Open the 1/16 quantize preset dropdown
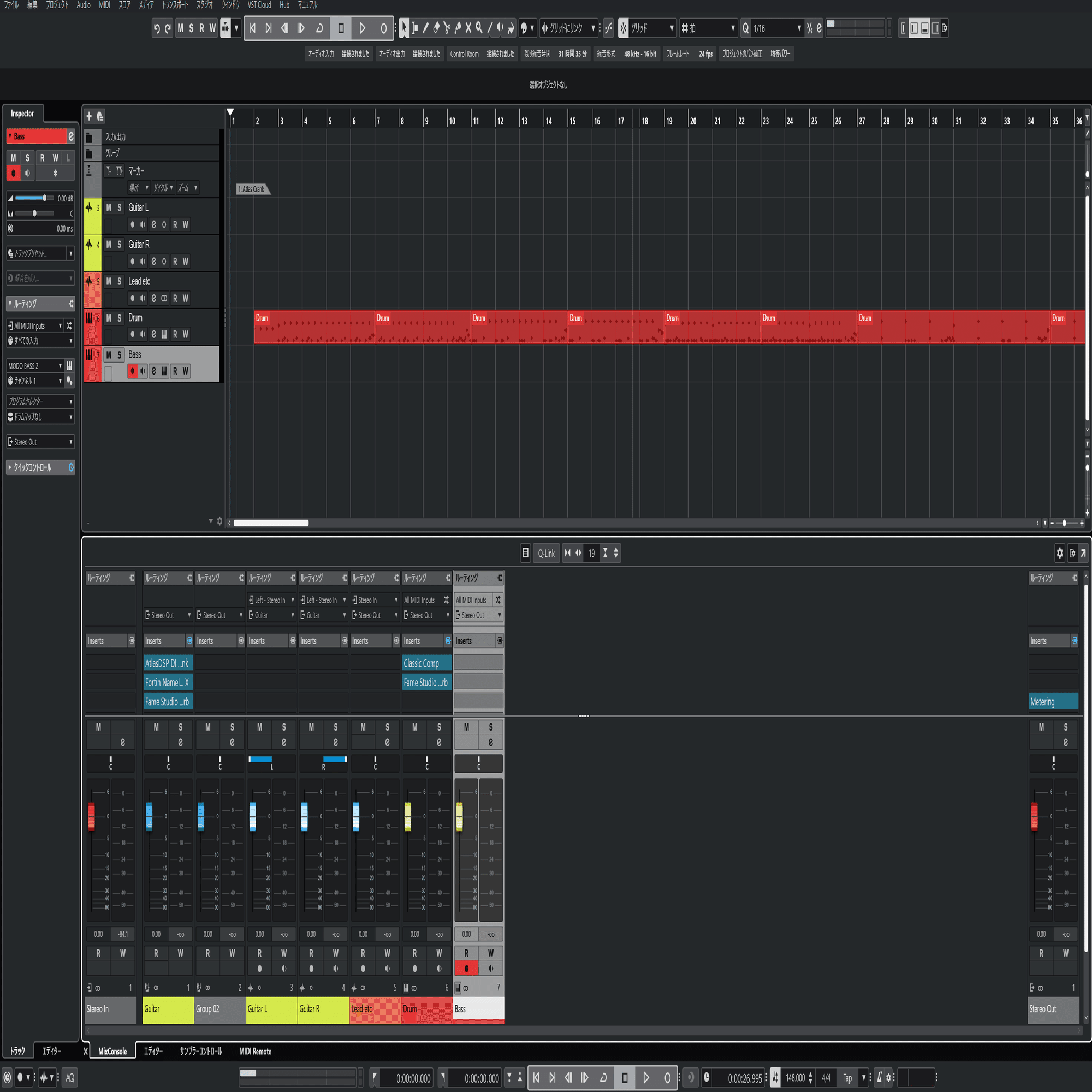This screenshot has width=1092, height=1092. coord(799,28)
